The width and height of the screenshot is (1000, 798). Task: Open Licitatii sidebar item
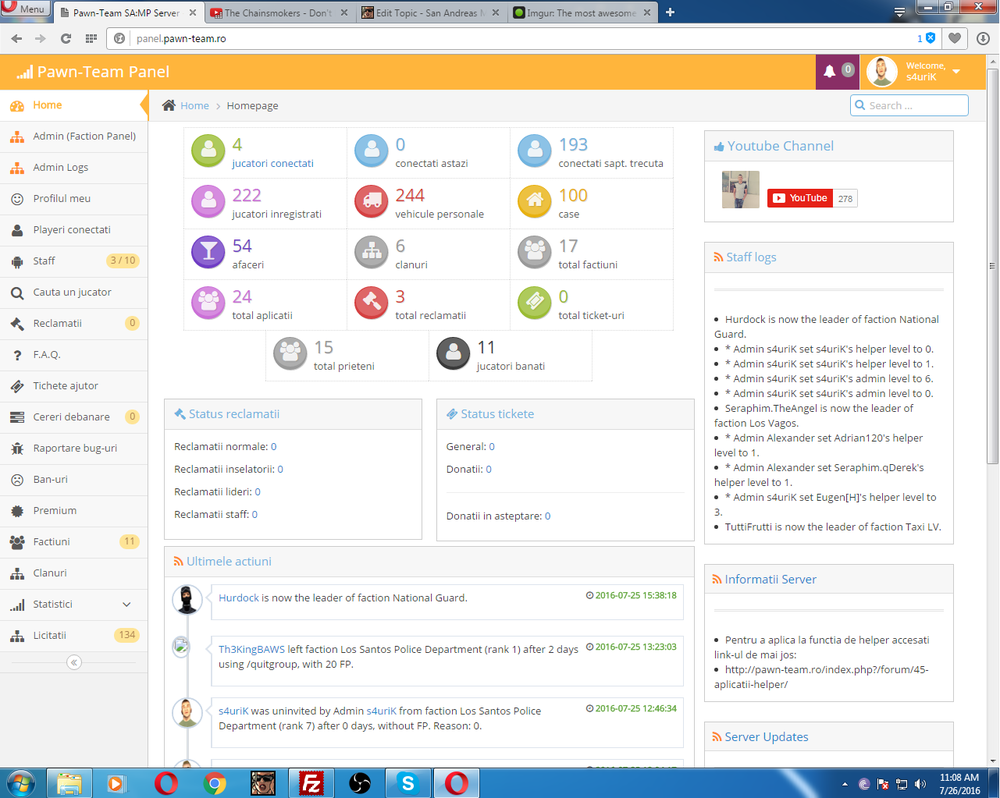(x=74, y=635)
